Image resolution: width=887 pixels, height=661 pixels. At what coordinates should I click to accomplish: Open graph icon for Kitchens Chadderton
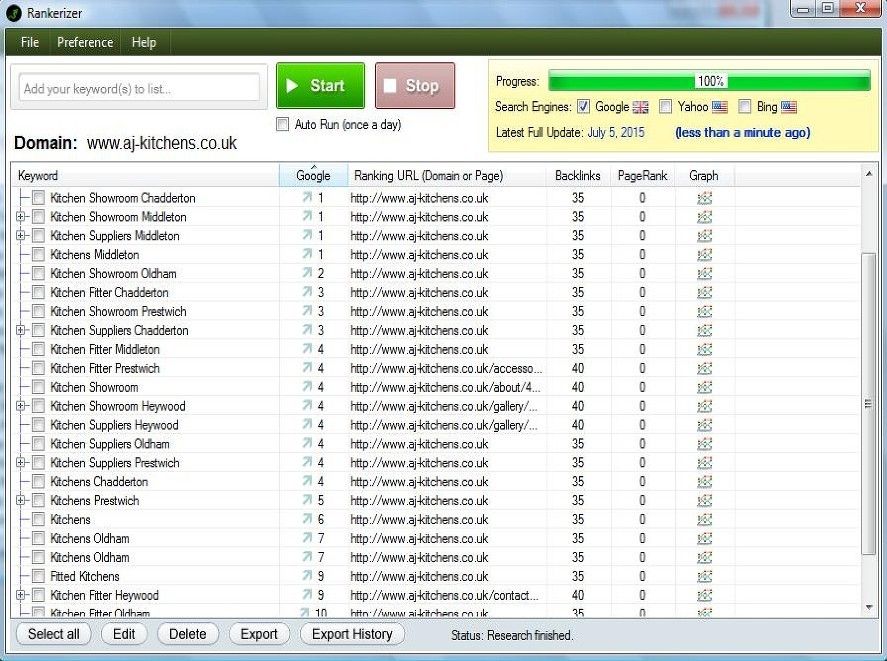[704, 482]
